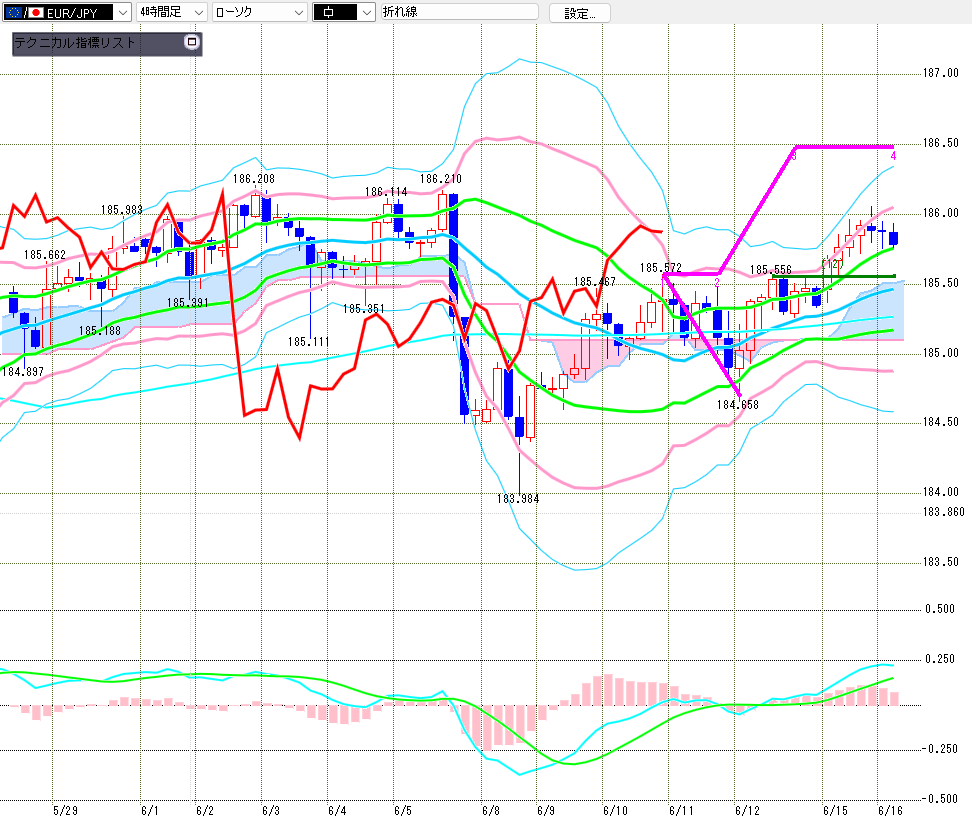Viewport: 972px width, 820px height.
Task: Click the -0.500 MACD axis label
Action: (x=939, y=799)
